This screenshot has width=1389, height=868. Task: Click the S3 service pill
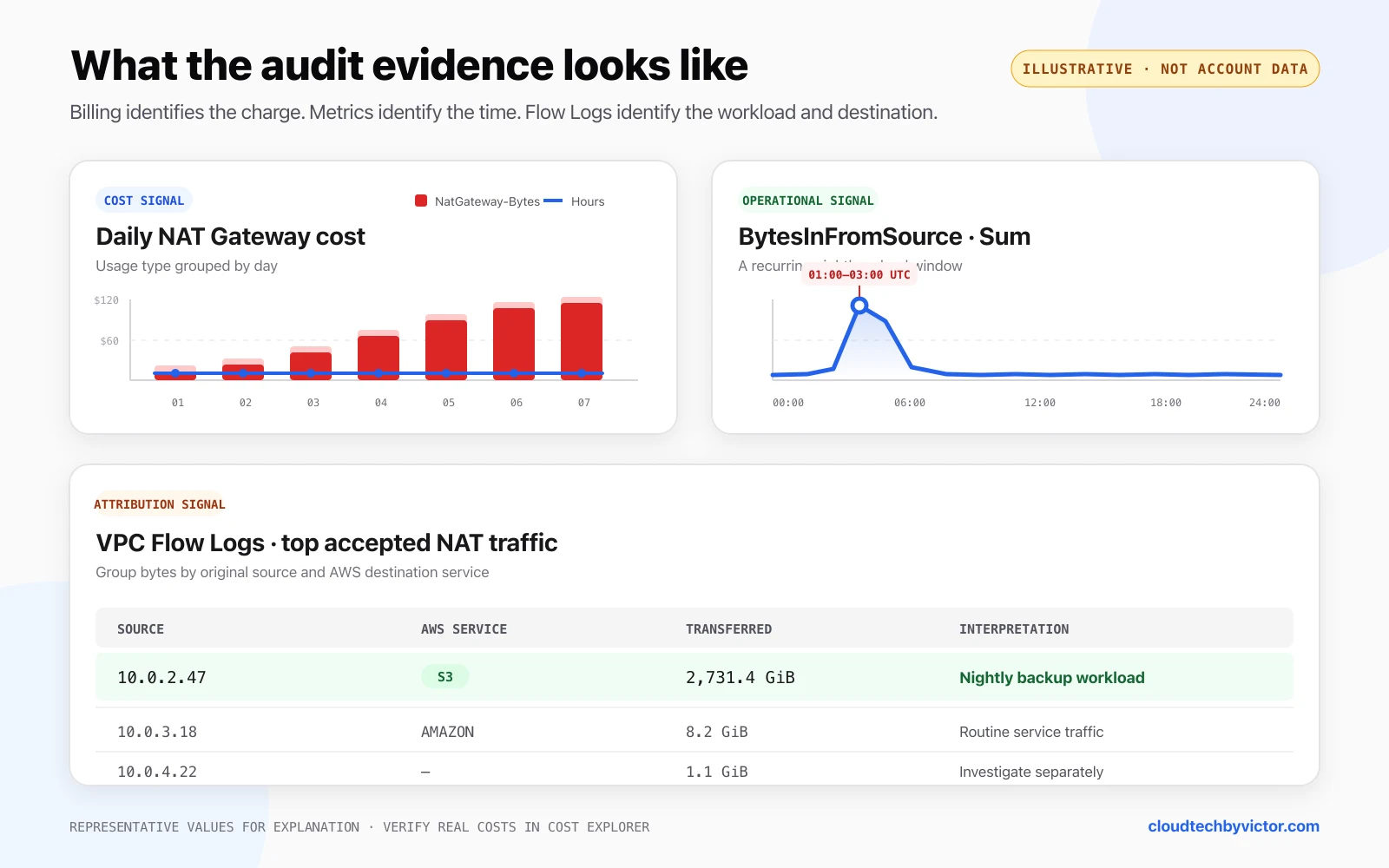(x=445, y=676)
